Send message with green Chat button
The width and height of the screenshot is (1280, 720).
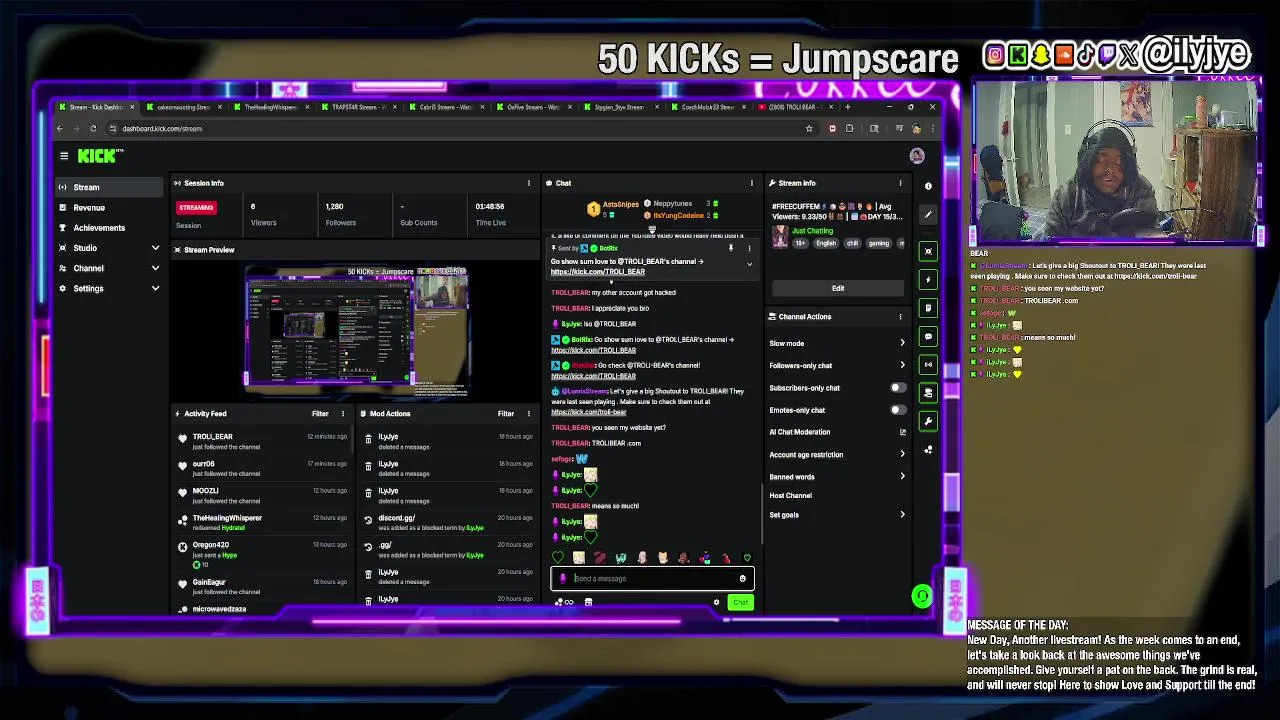click(x=740, y=602)
